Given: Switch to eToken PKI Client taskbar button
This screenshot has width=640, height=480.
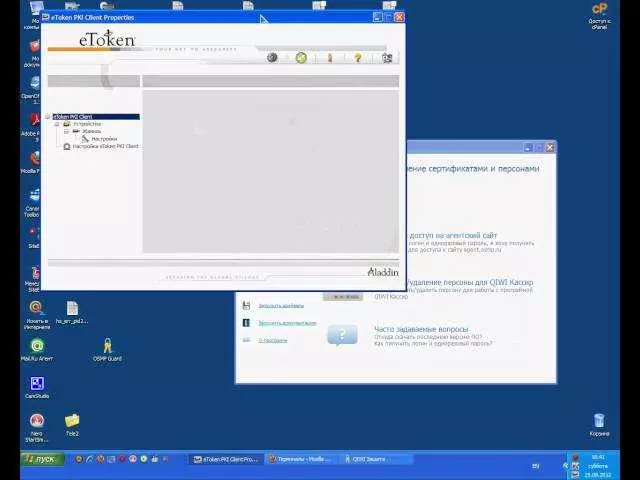Looking at the screenshot, I should click(x=226, y=459).
